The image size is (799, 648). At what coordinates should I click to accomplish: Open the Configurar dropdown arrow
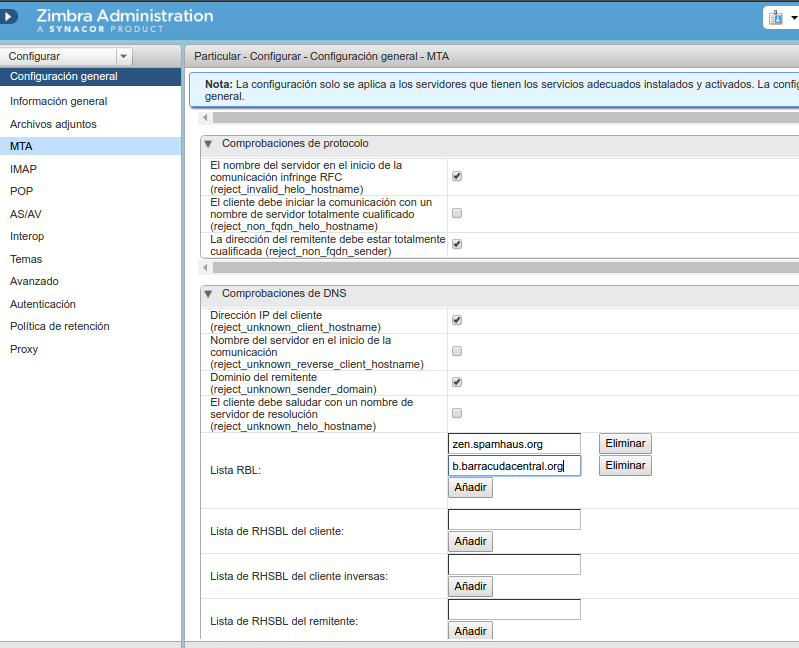(x=123, y=56)
